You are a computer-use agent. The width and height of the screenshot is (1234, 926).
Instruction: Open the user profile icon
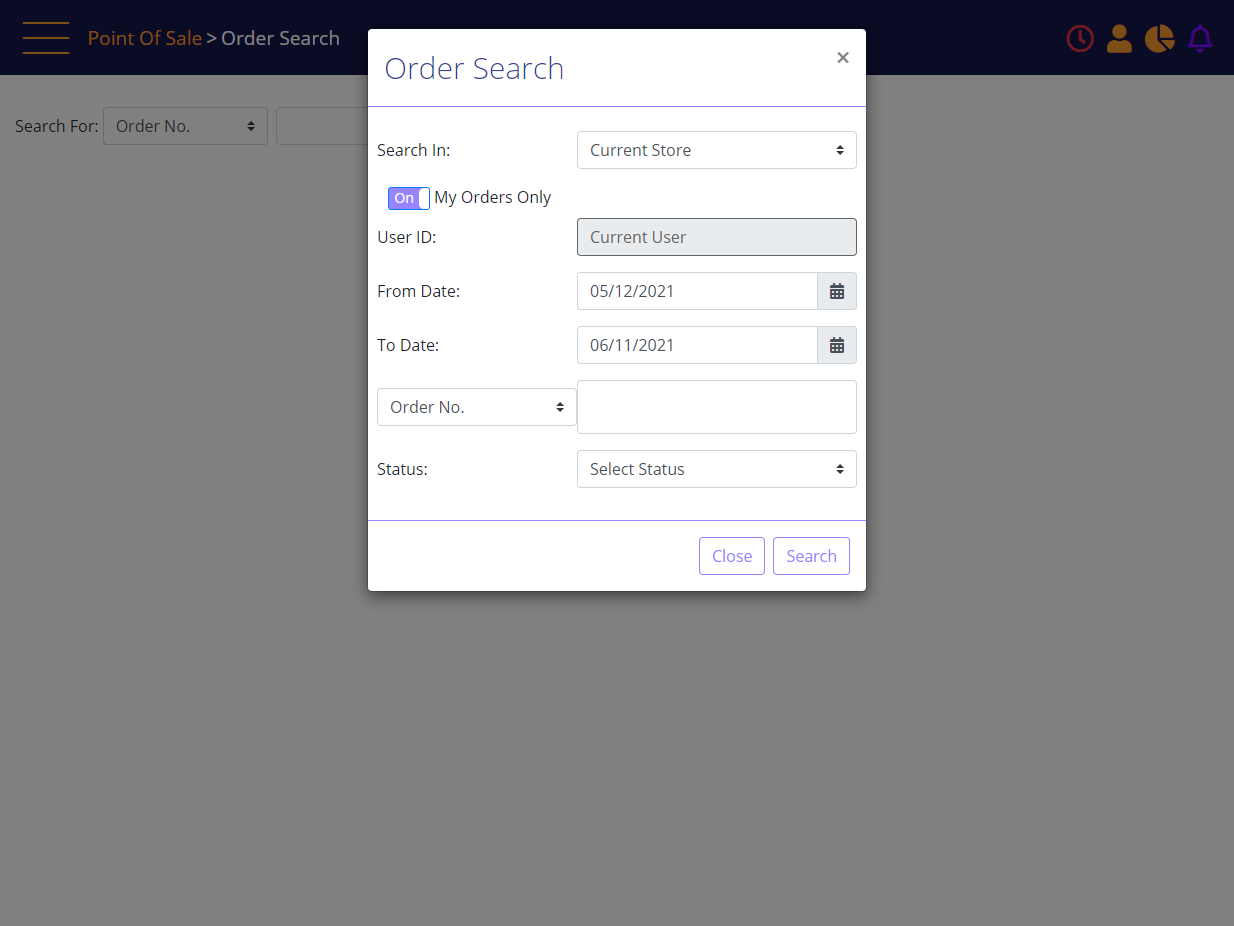point(1119,39)
